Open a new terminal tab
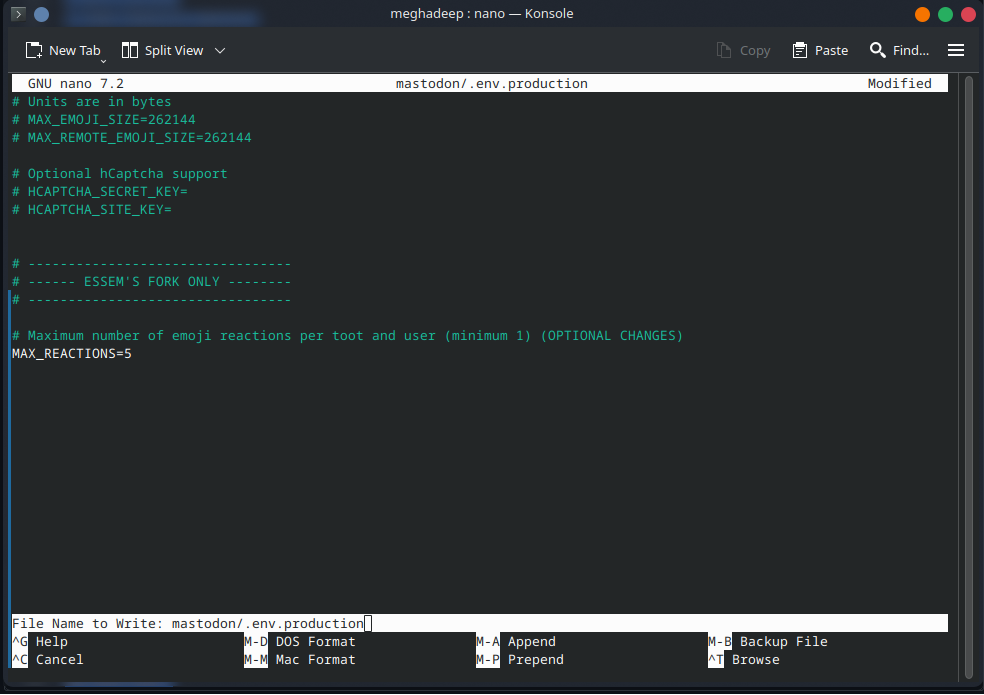 [x=62, y=50]
